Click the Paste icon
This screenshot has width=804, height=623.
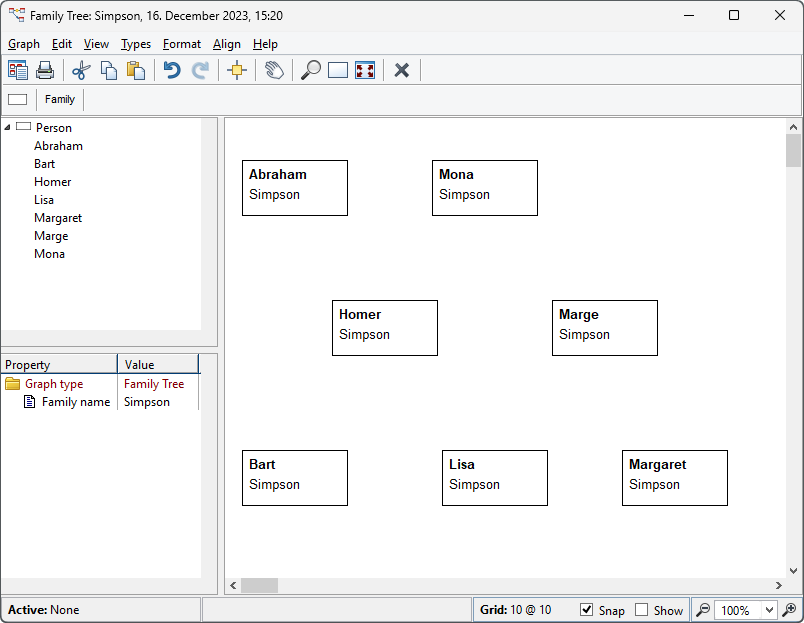[x=137, y=70]
